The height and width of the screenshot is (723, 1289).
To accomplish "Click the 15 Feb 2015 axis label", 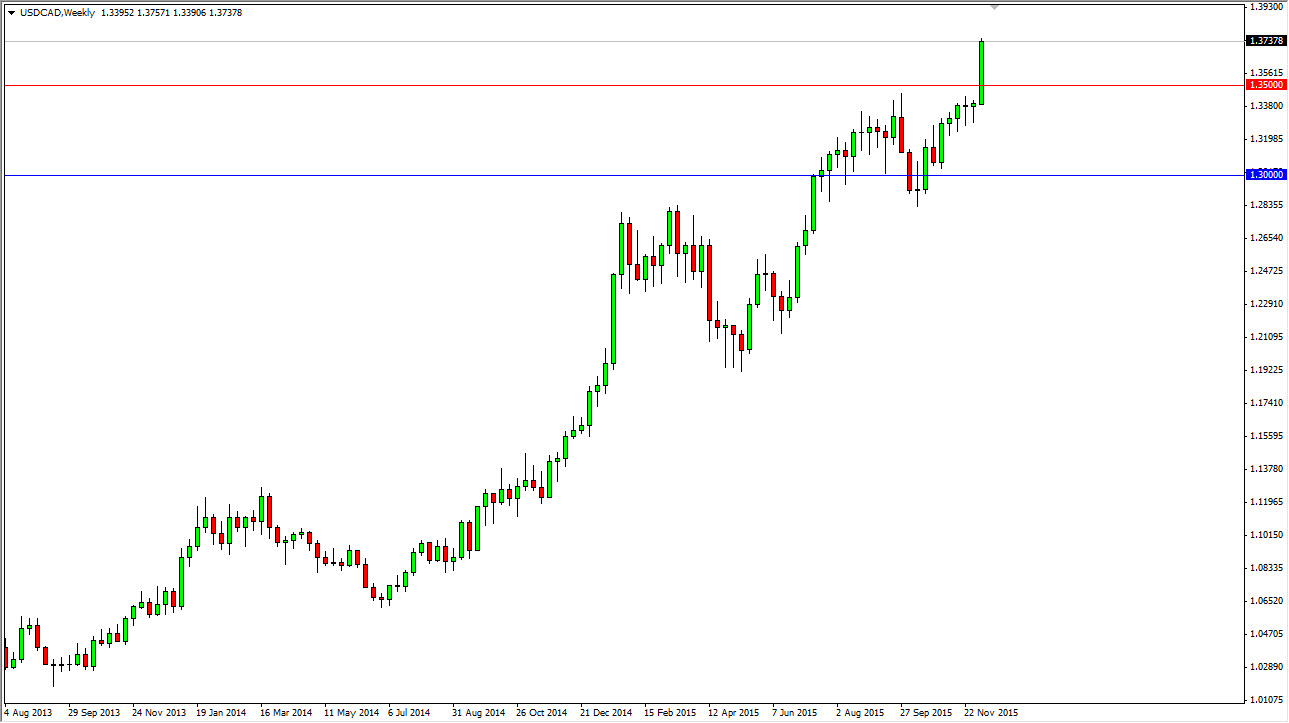I will [x=669, y=713].
